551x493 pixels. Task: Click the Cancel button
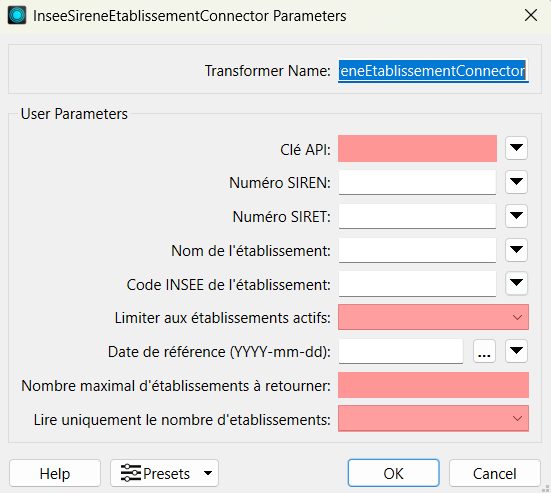(x=494, y=473)
